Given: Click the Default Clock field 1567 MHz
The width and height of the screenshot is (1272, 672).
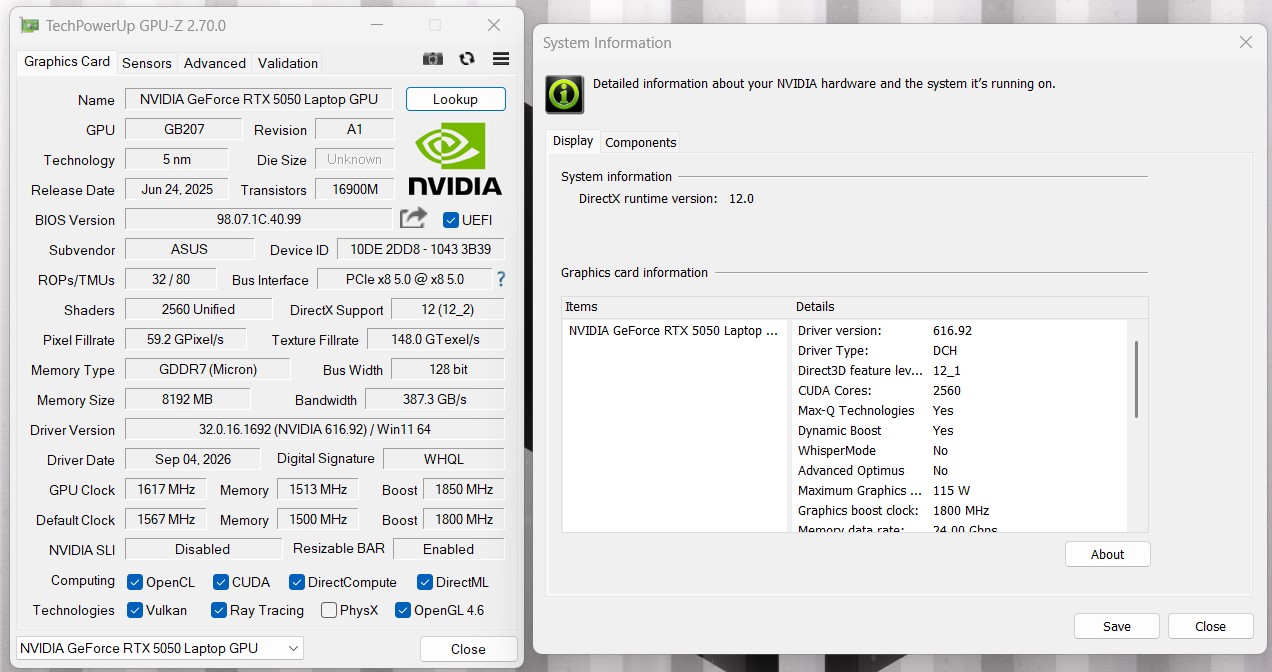Looking at the screenshot, I should (166, 519).
